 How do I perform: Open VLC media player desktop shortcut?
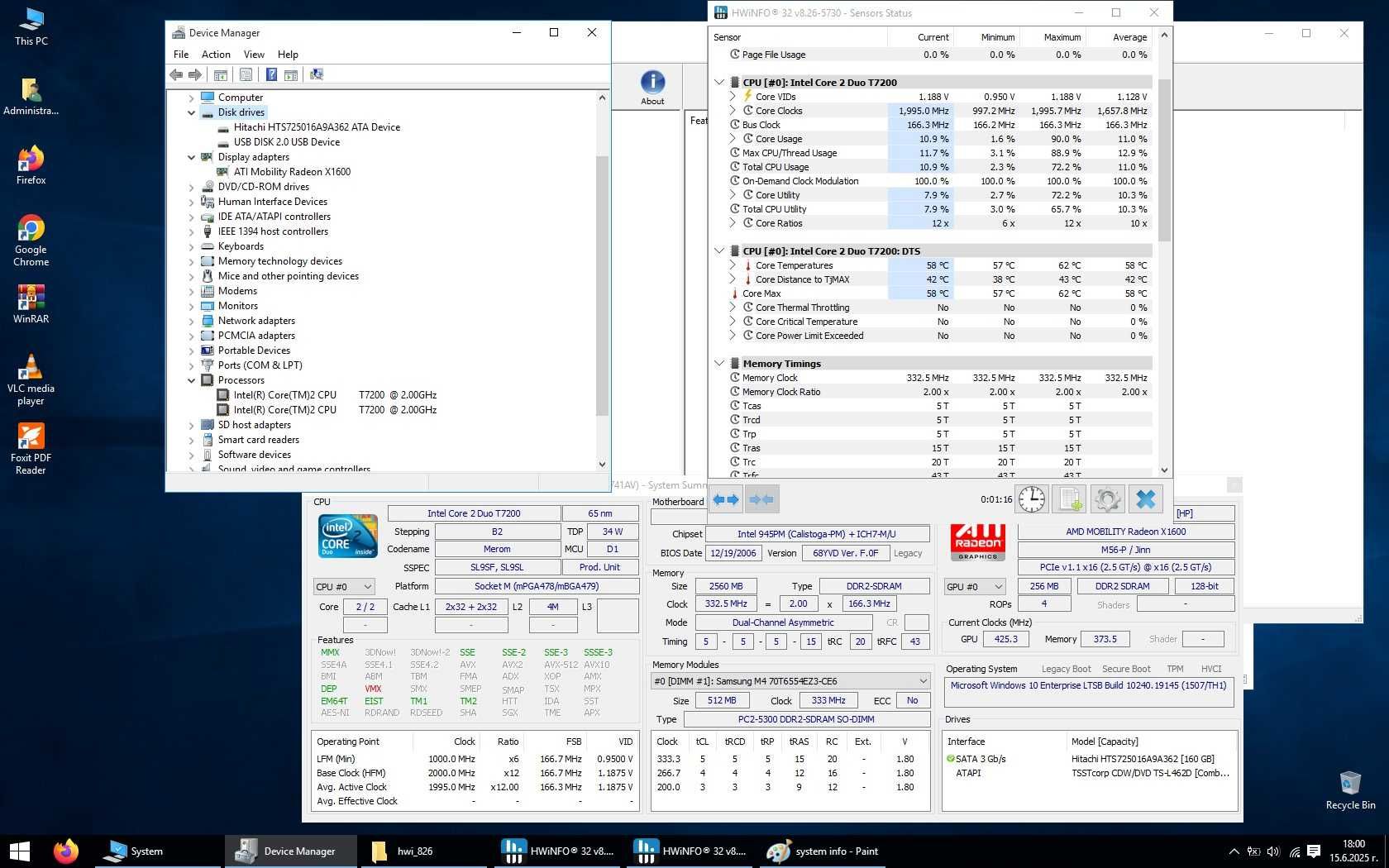tap(31, 379)
